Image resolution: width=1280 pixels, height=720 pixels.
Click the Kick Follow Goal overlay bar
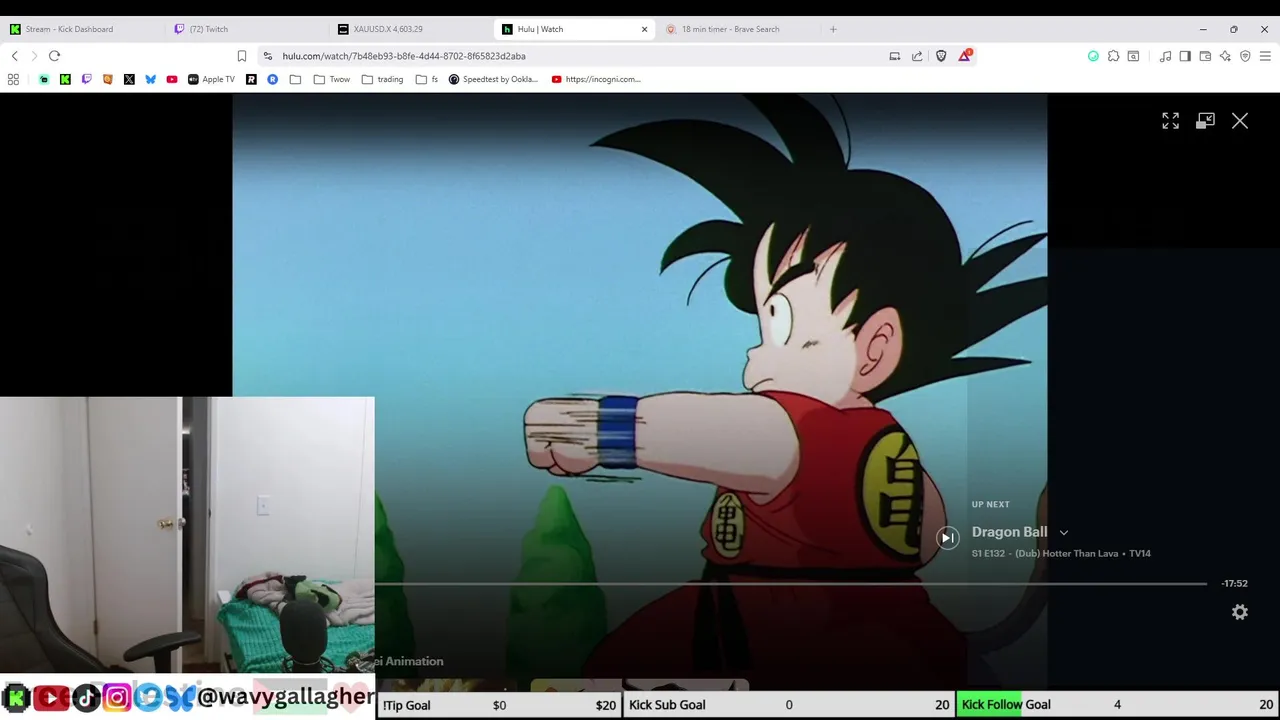(1117, 705)
